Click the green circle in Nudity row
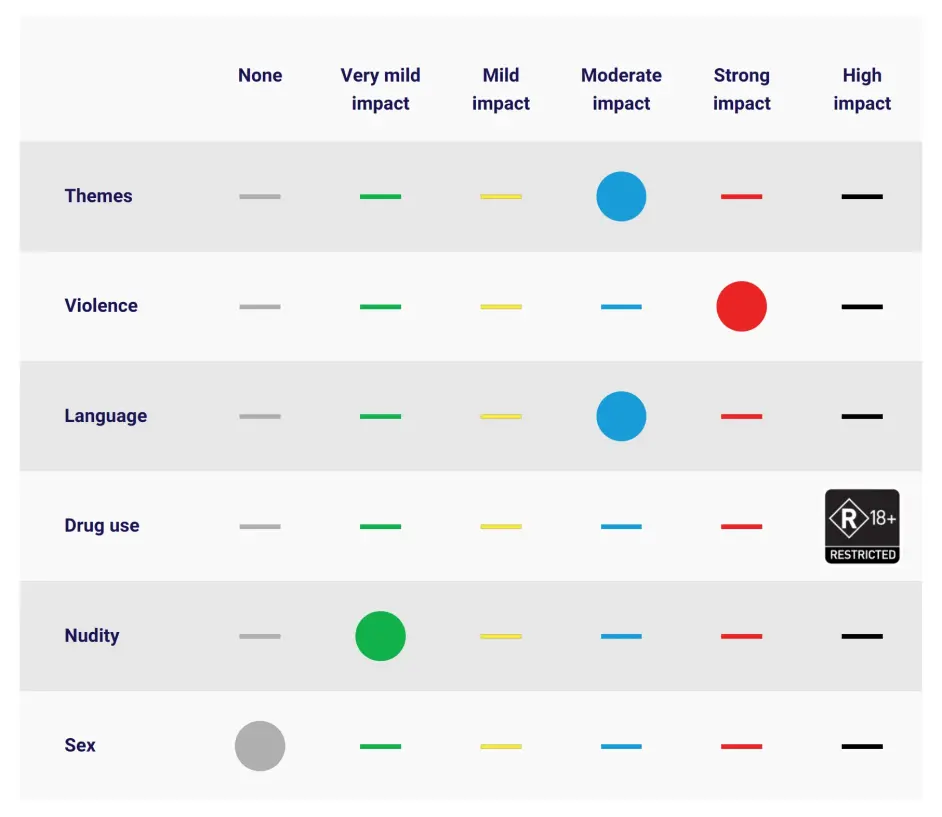This screenshot has height=817, width=942. tap(380, 636)
